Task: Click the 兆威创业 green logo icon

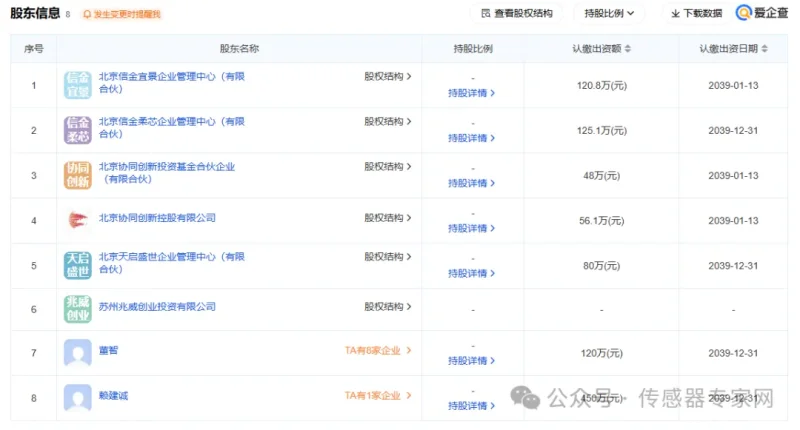Action: (x=78, y=309)
